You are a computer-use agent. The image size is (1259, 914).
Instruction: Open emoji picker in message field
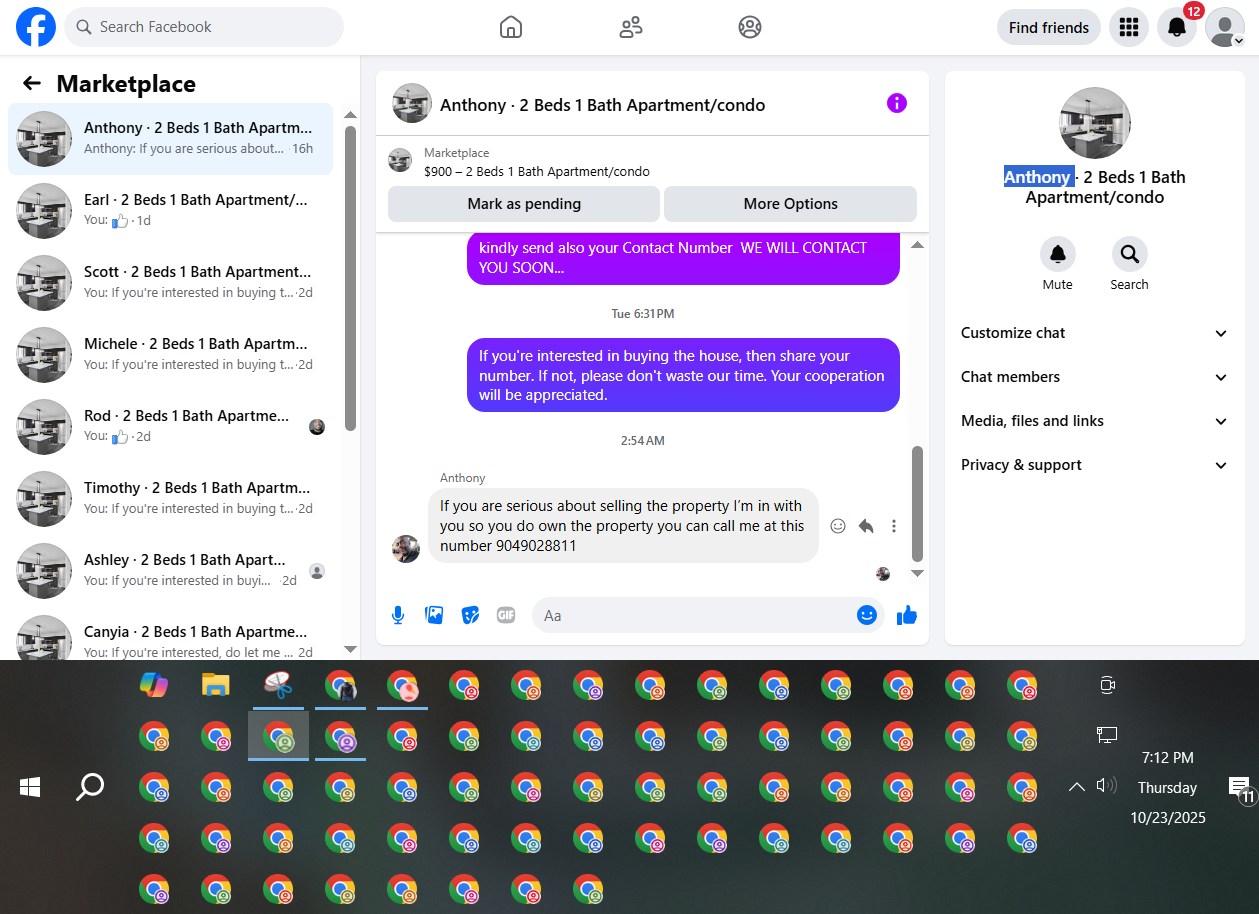pos(867,615)
